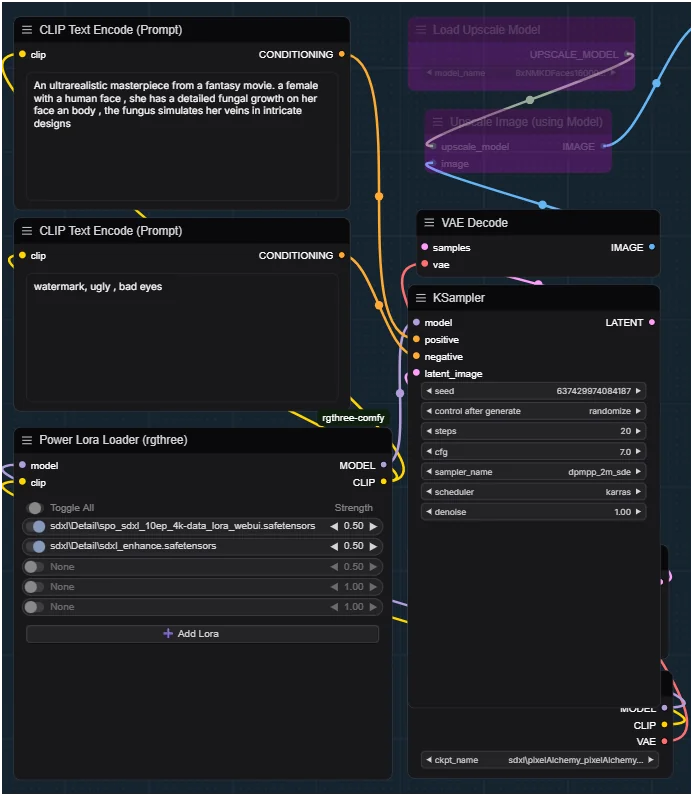This screenshot has width=693, height=796.
Task: Click model input dot on KSampler
Action: coord(416,322)
